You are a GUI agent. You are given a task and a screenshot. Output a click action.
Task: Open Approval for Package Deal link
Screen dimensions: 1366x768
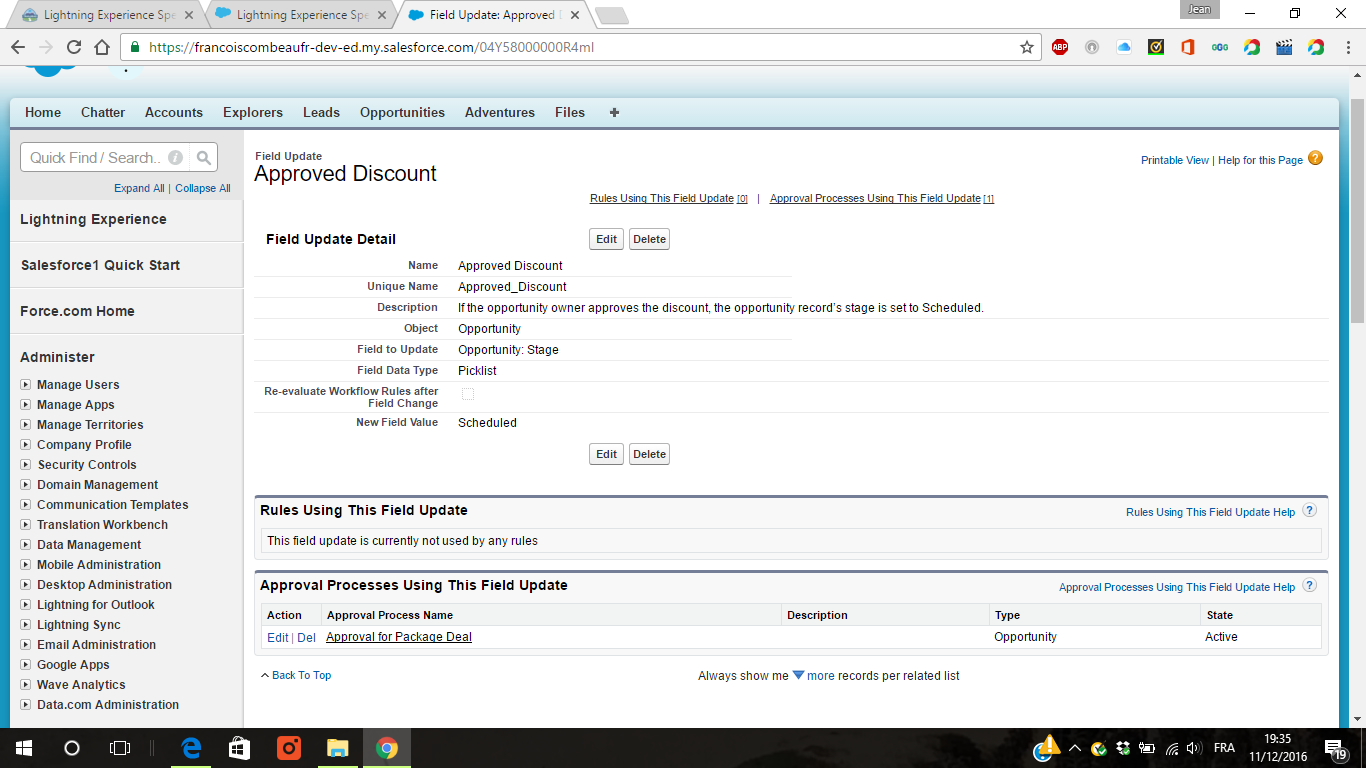tap(399, 637)
